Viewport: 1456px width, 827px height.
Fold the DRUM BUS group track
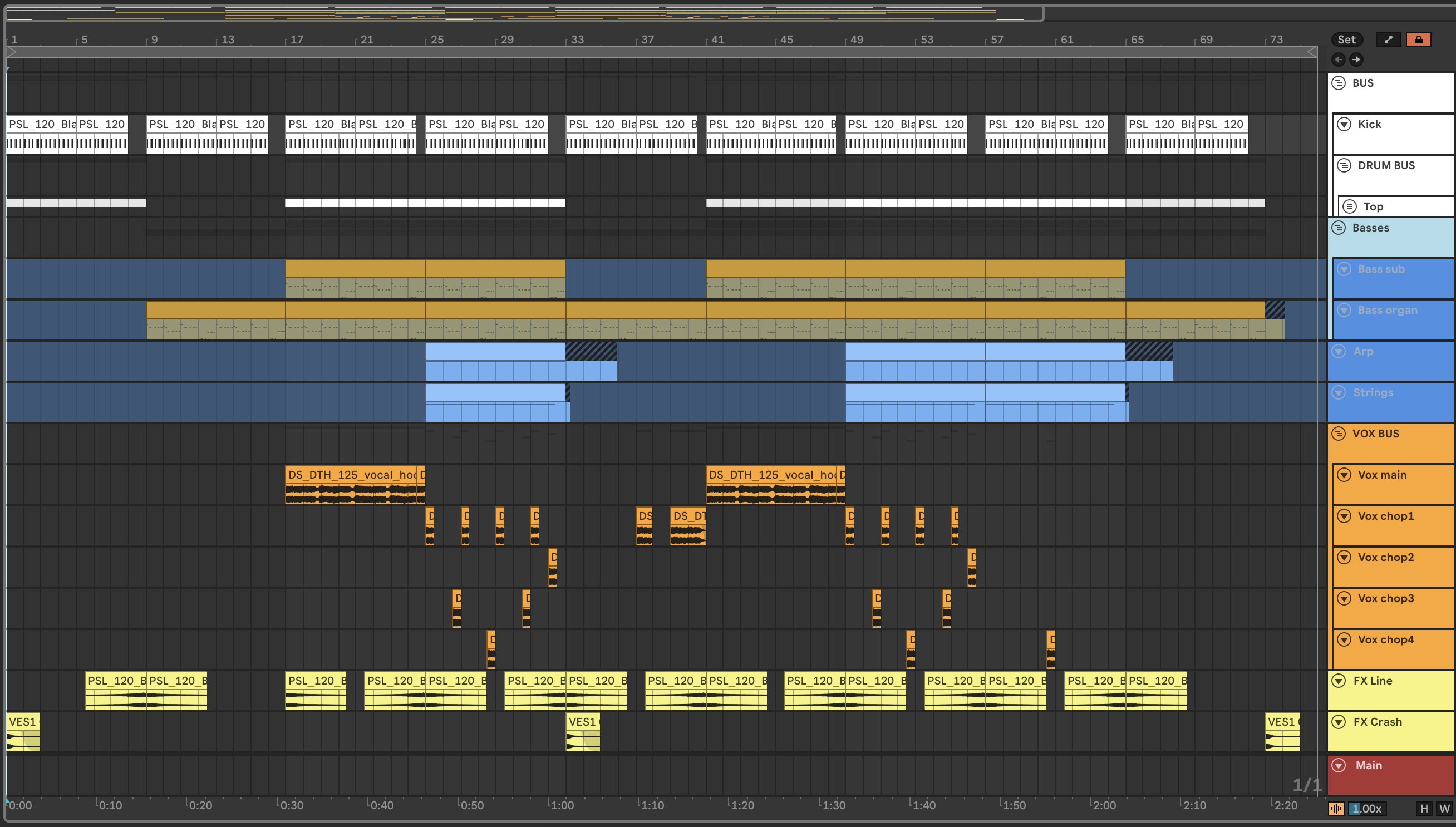coord(1344,165)
